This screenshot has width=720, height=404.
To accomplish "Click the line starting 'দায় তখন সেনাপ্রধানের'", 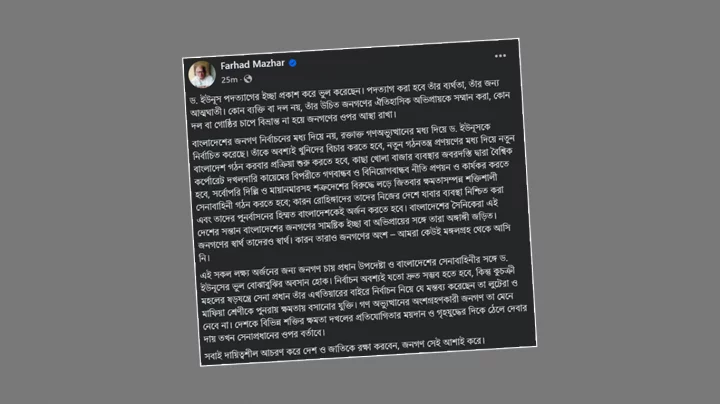I will point(264,336).
